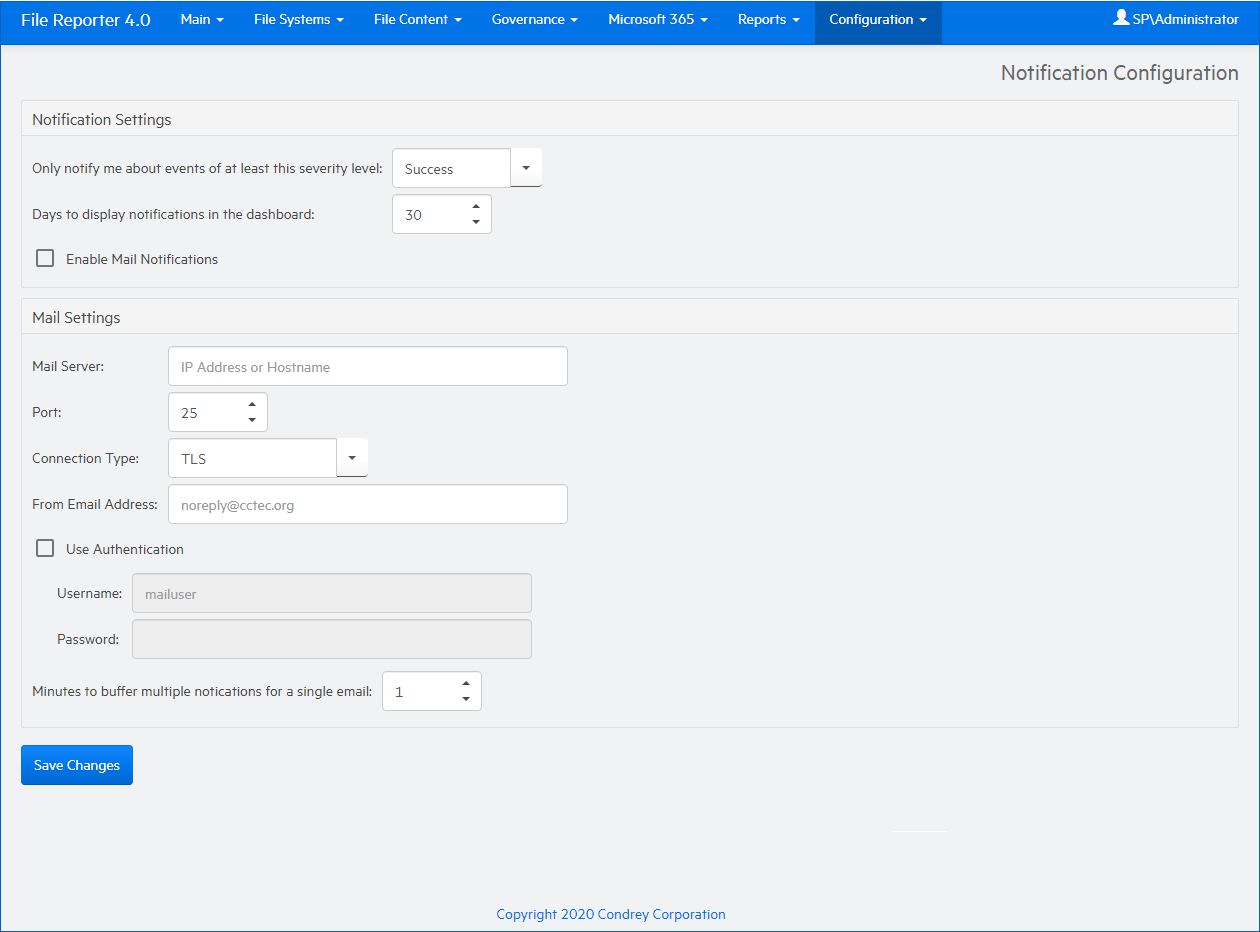Image resolution: width=1260 pixels, height=932 pixels.
Task: Increase the buffer minutes value
Action: pos(465,684)
